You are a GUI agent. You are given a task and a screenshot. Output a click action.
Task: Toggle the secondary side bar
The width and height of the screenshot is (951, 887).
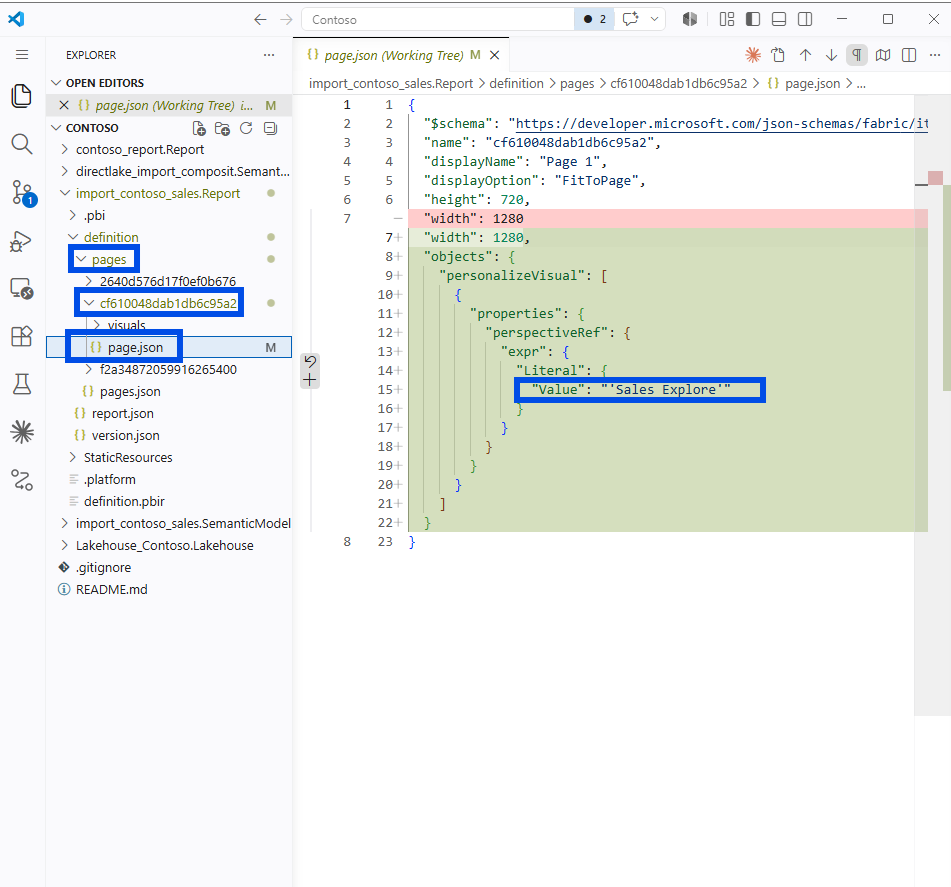point(805,19)
